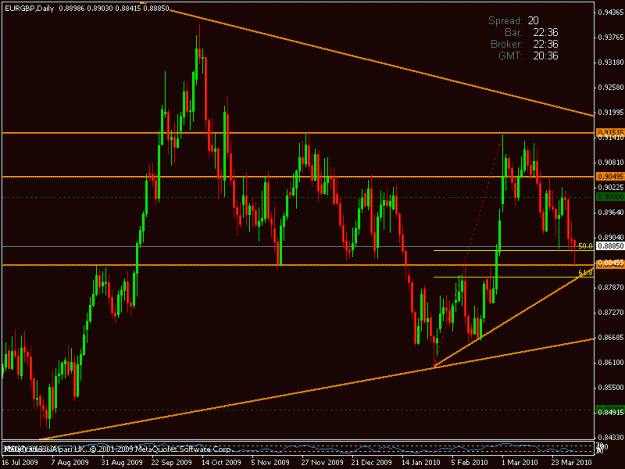Click the Spread value 20
The width and height of the screenshot is (625, 469).
533,20
